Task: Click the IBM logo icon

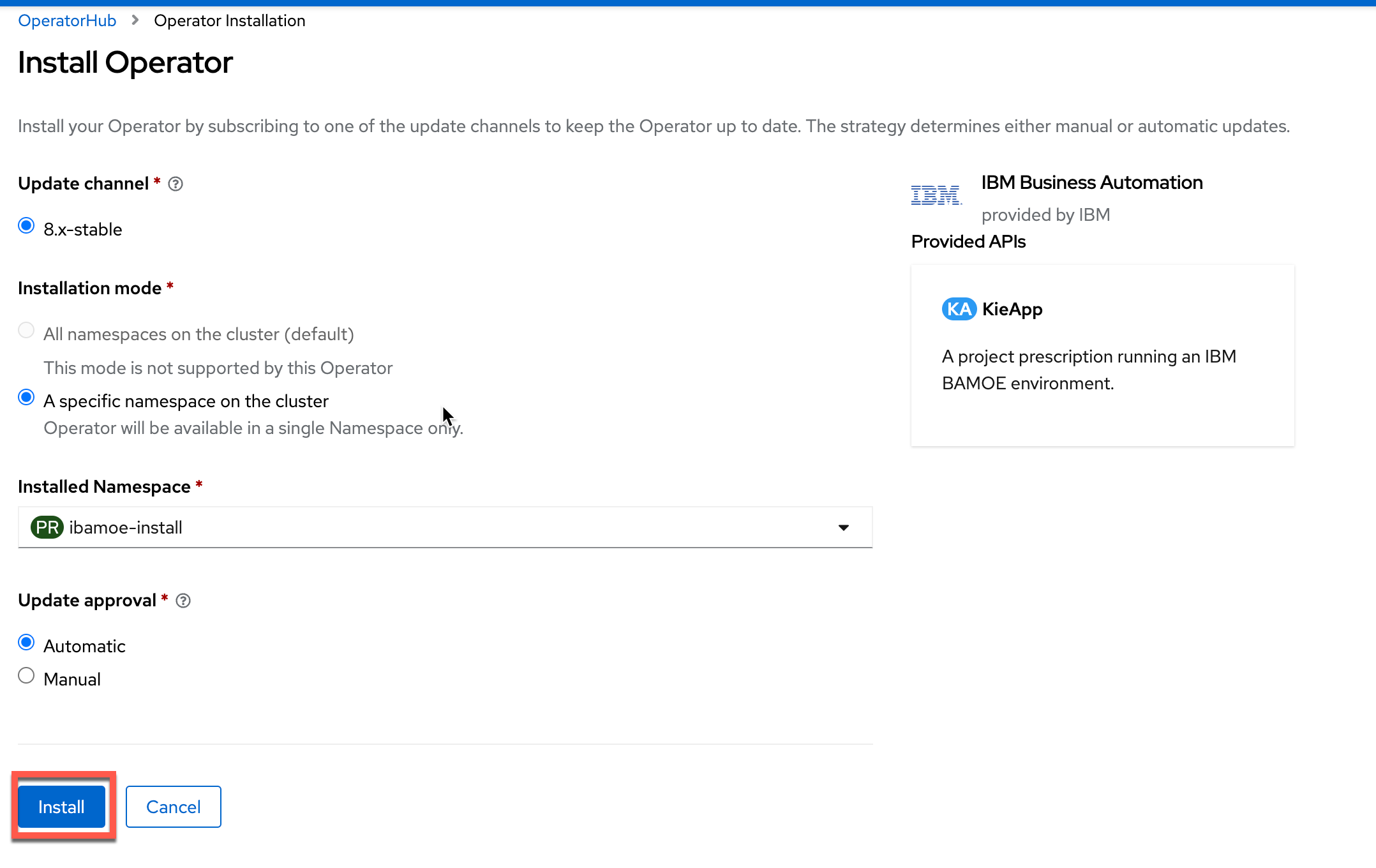Action: tap(936, 195)
